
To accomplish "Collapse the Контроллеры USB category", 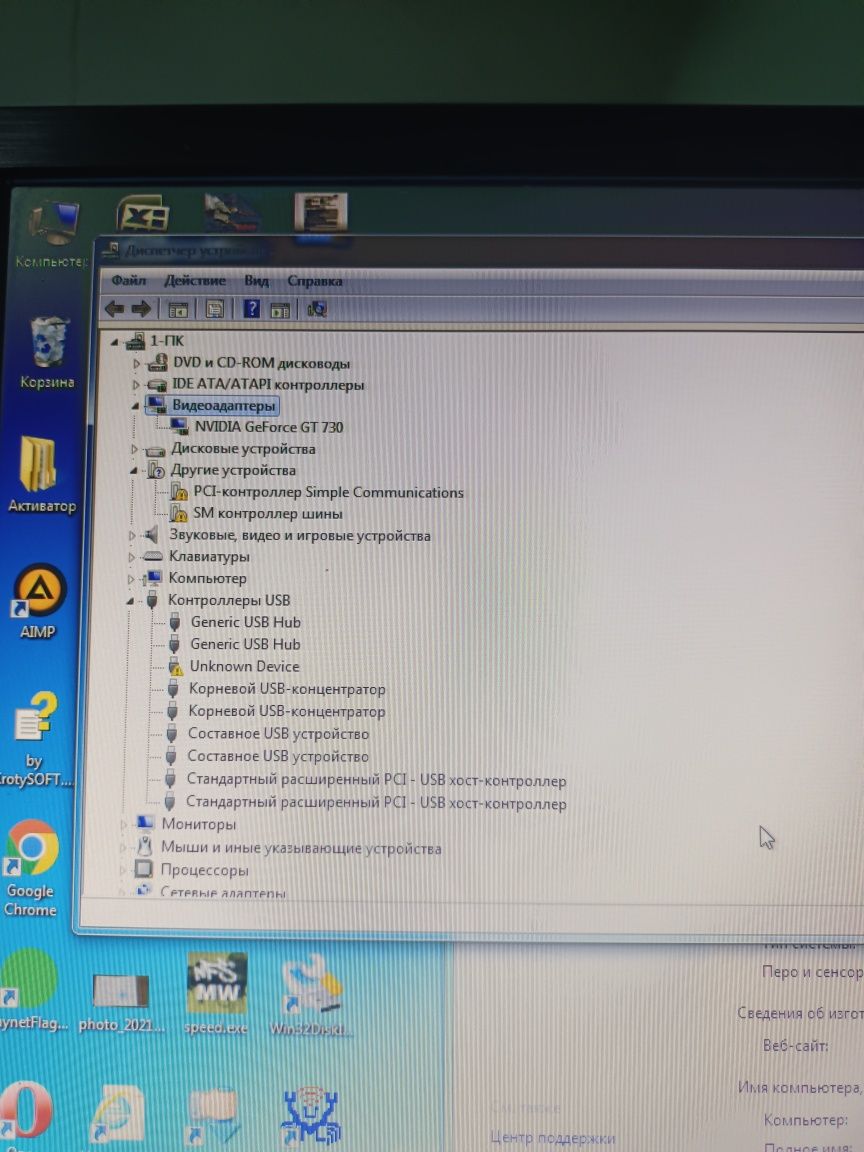I will point(130,601).
